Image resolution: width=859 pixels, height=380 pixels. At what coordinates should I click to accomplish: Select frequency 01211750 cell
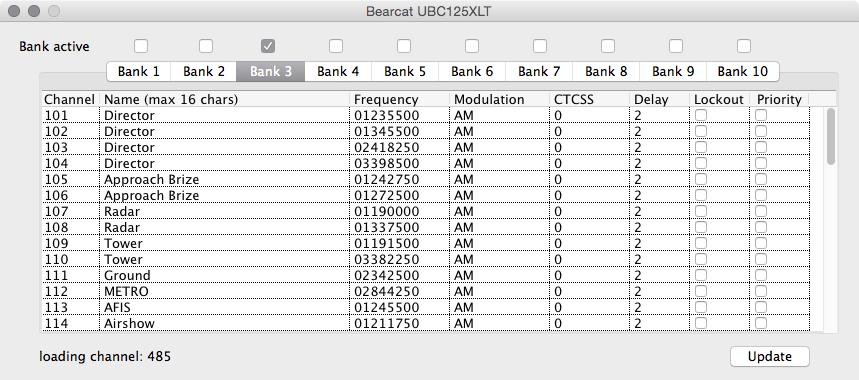click(x=399, y=323)
